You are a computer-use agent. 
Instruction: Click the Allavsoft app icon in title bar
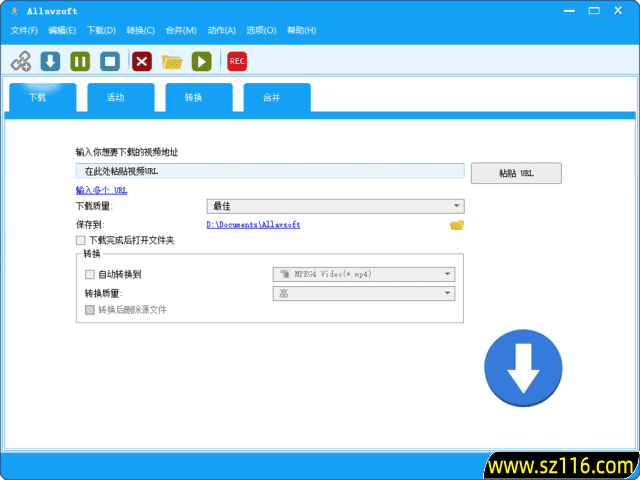(15, 11)
